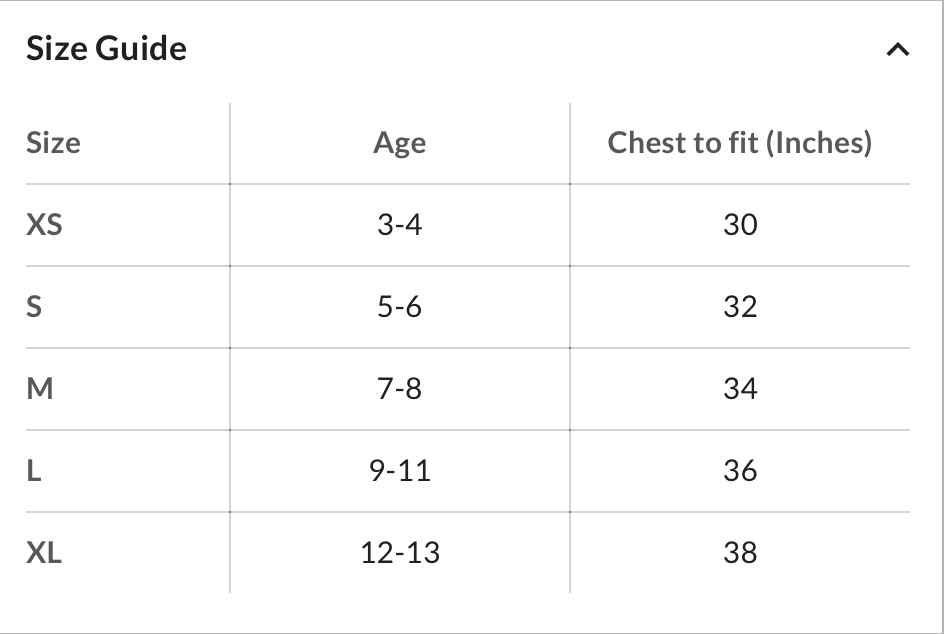Click the 3-4 age cell
This screenshot has width=944, height=634.
coord(399,224)
